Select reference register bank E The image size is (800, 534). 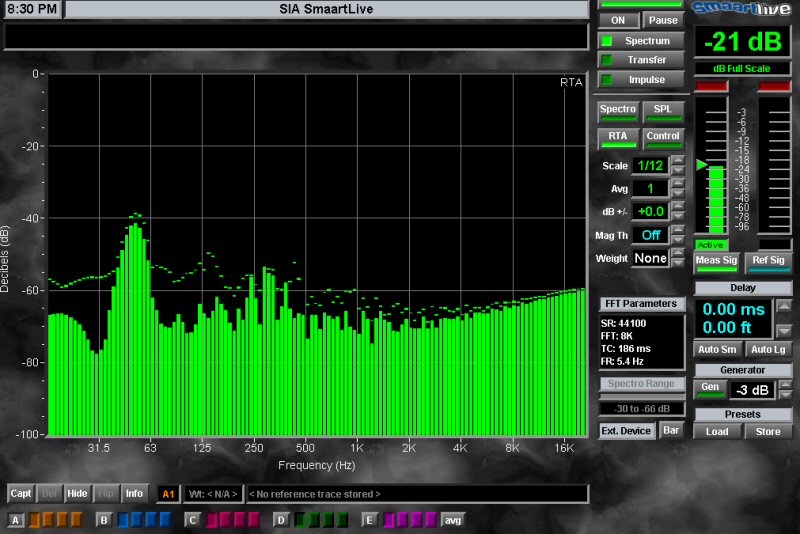(x=369, y=520)
